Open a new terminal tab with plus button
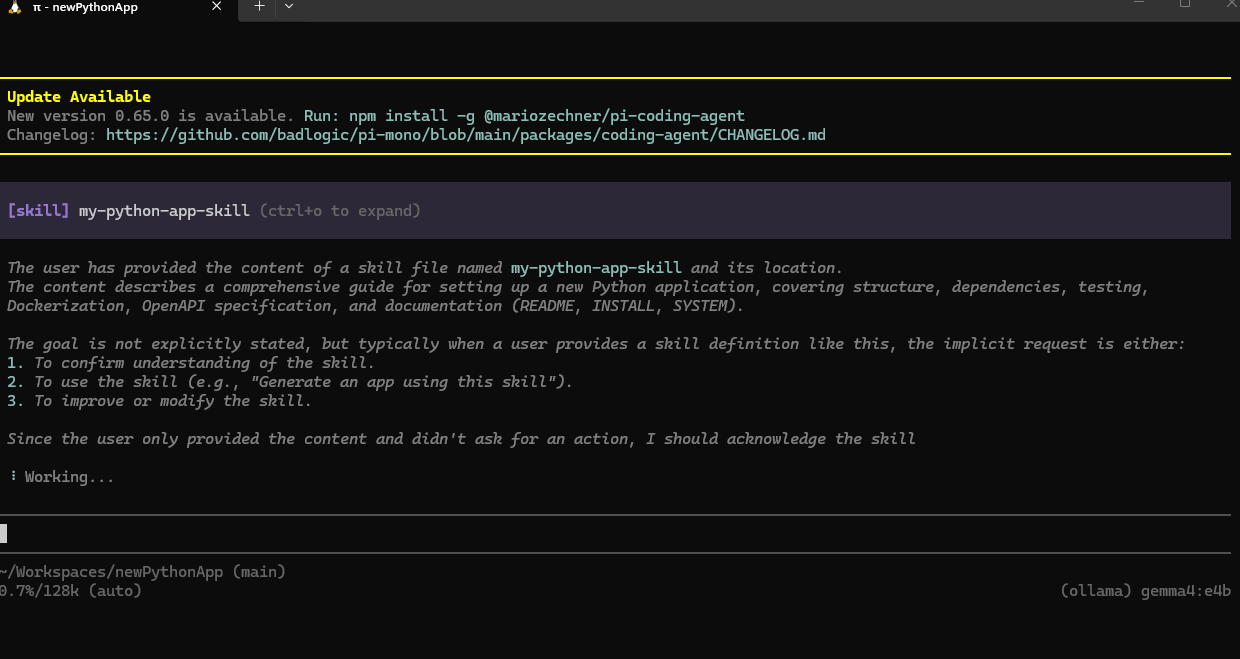This screenshot has height=659, width=1240. [259, 6]
